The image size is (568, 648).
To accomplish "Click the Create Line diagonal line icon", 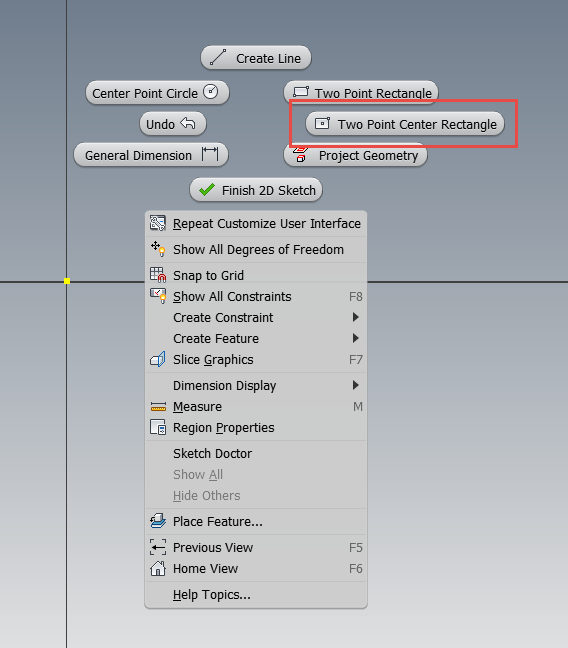I will pos(218,57).
